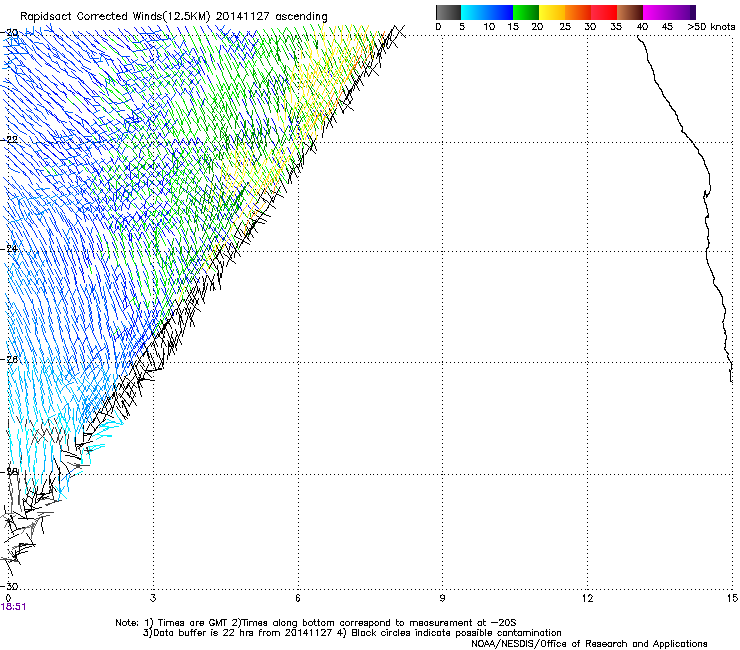
Task: Click the magenta 40-45 knots color swatch
Action: [x=656, y=12]
